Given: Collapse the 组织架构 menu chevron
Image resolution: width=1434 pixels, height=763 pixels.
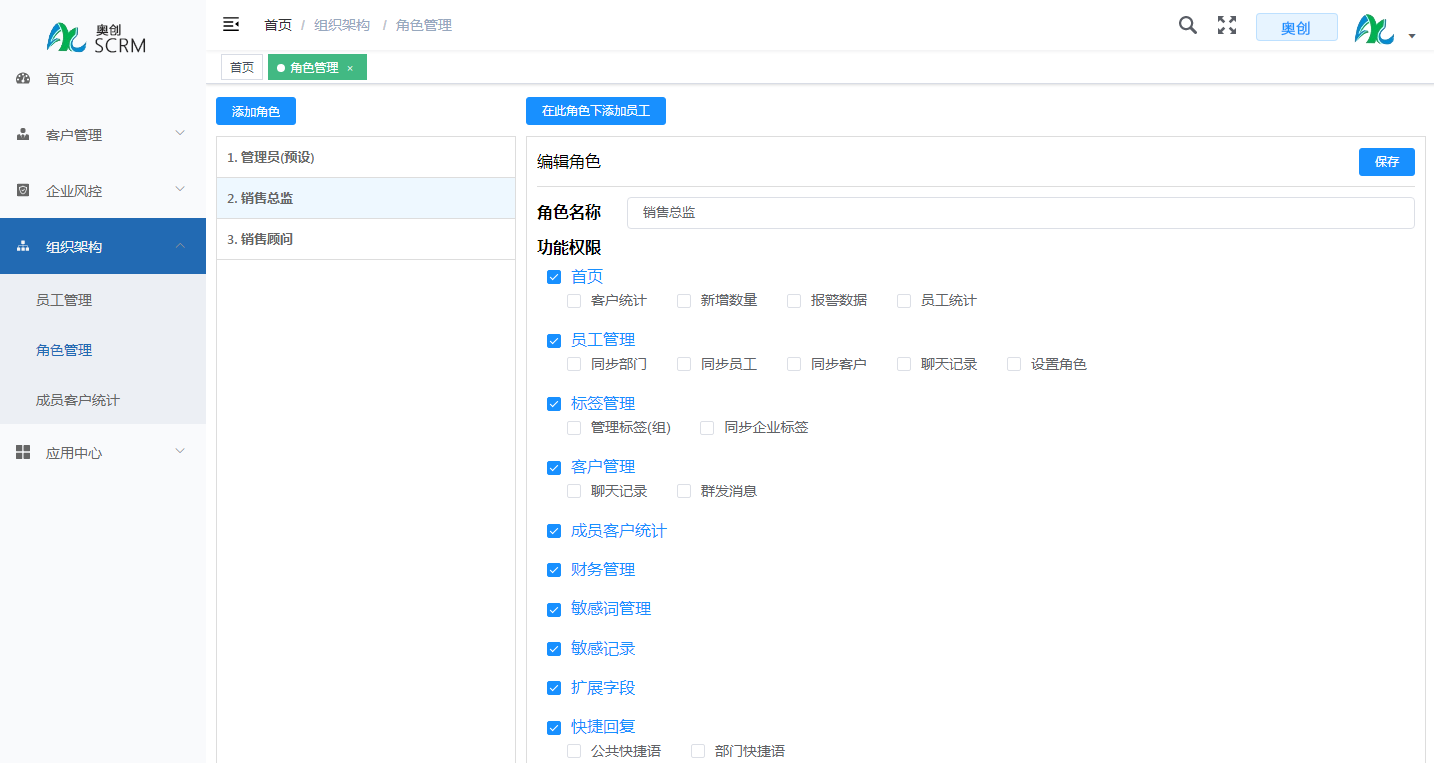Looking at the screenshot, I should (180, 245).
